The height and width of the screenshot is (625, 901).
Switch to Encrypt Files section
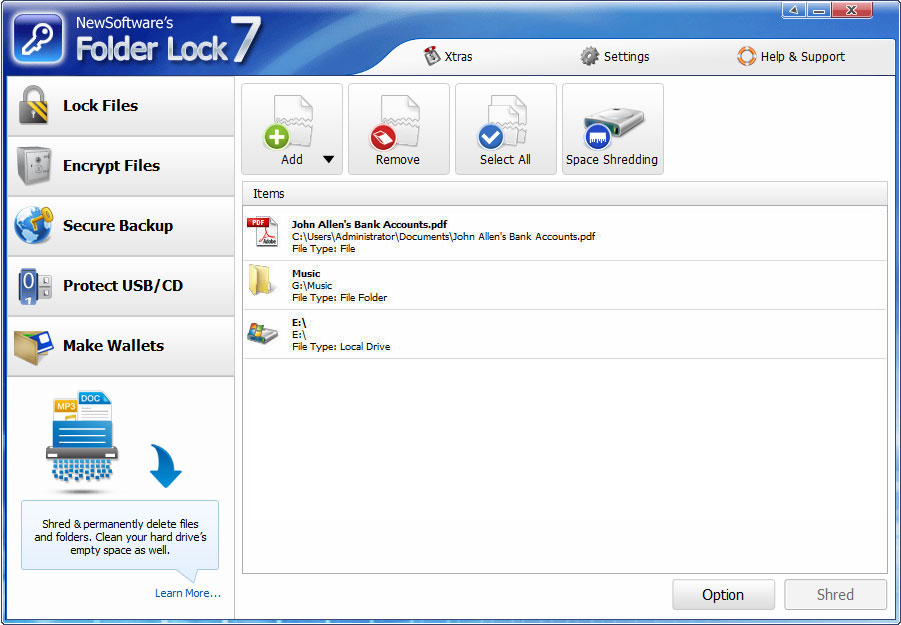121,166
